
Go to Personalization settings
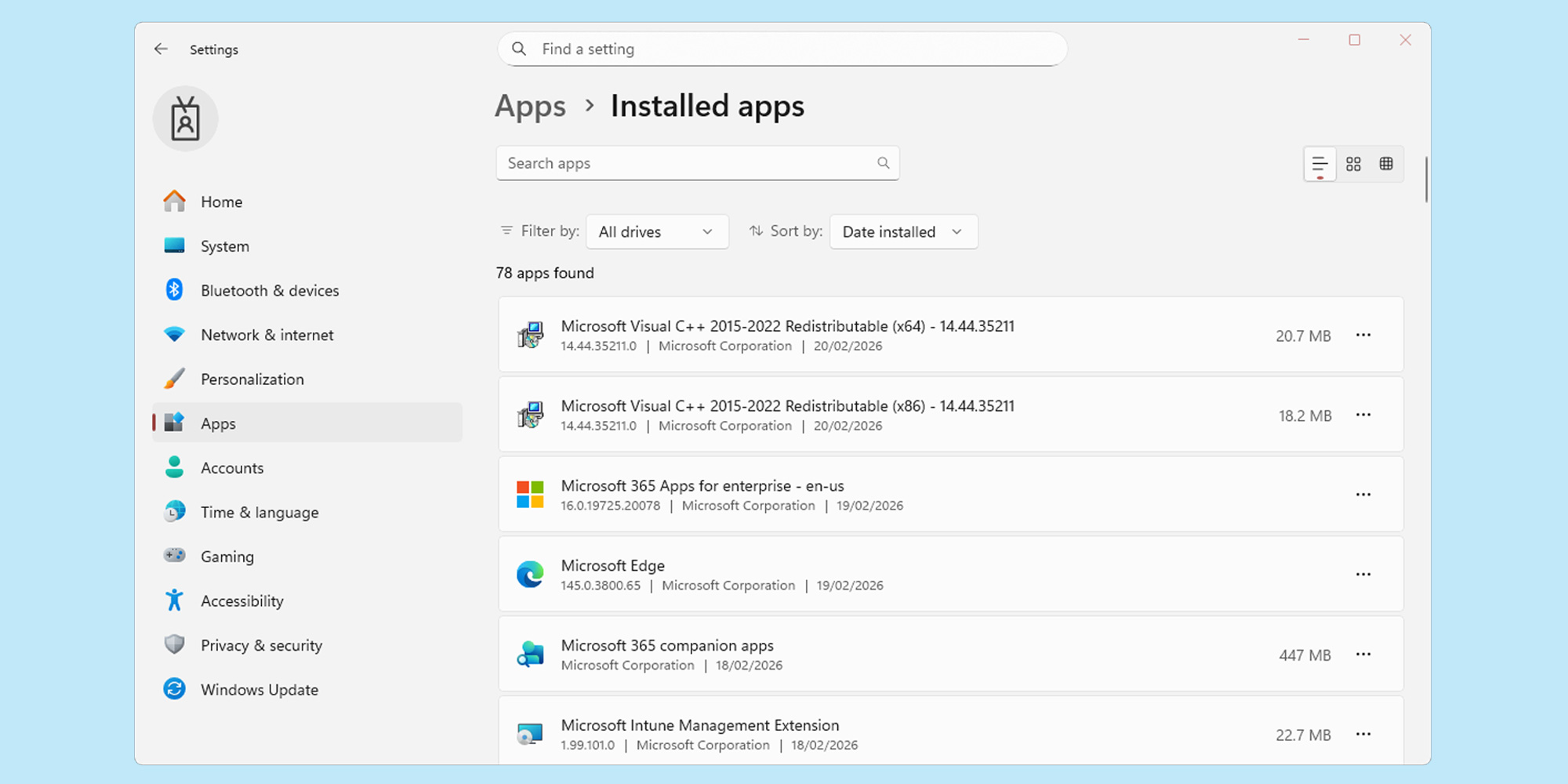click(x=252, y=379)
